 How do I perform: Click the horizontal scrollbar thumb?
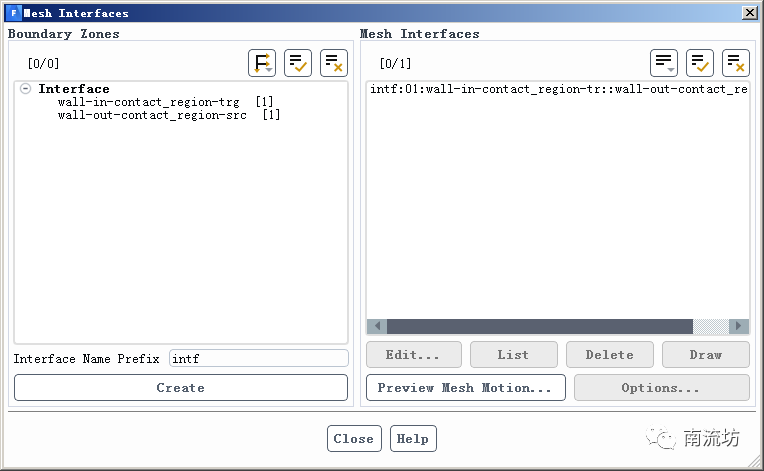point(539,326)
